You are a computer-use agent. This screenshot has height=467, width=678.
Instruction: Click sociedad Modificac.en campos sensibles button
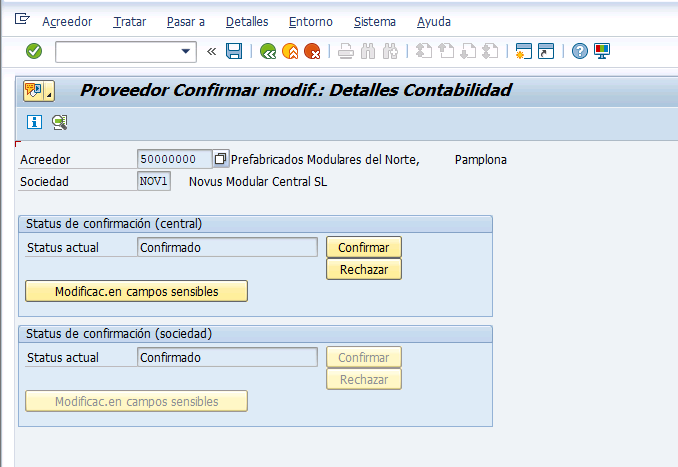136,402
